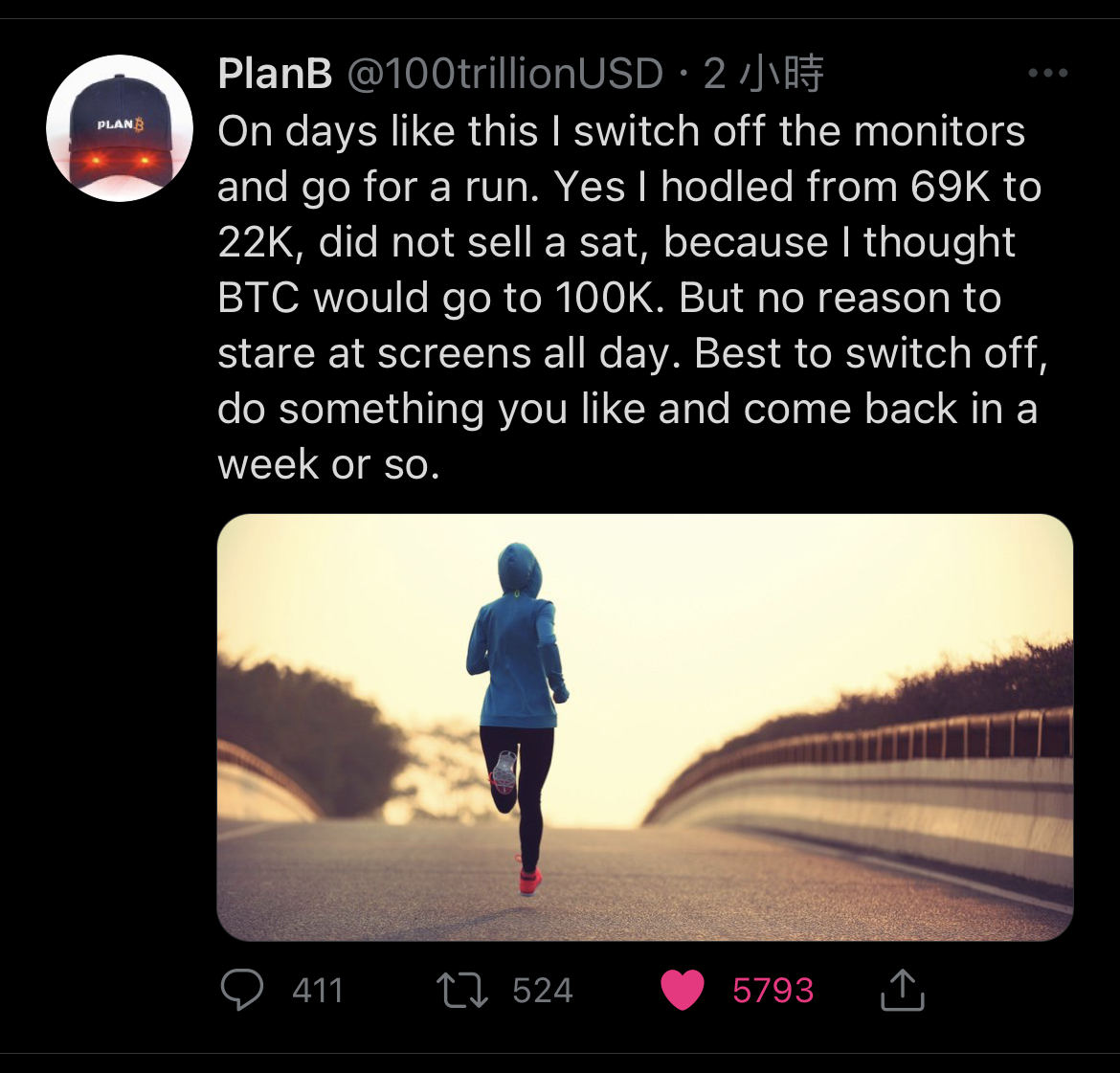Tap the share upload-arrow icon

click(x=902, y=990)
